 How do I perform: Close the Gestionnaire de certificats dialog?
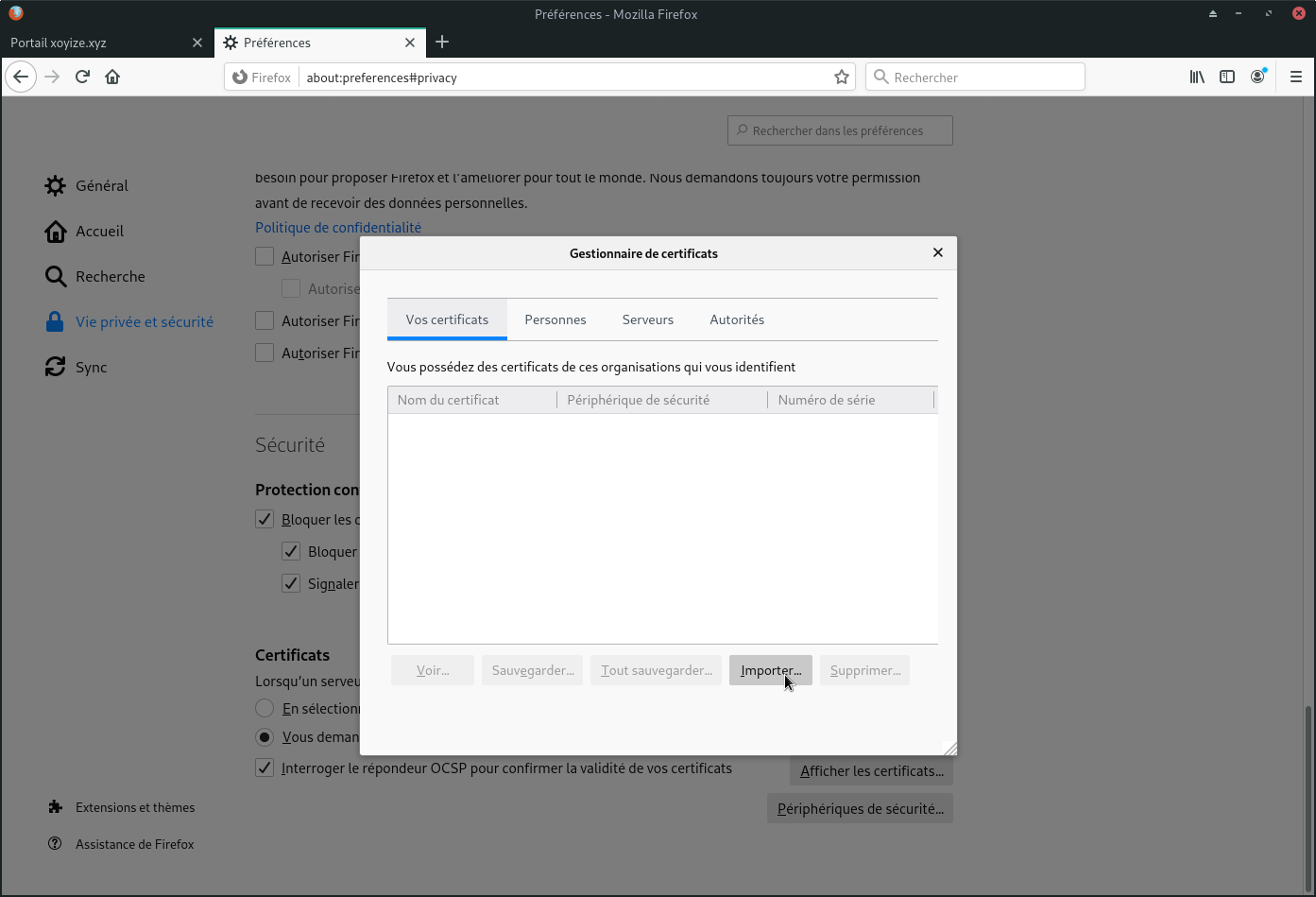coord(938,252)
